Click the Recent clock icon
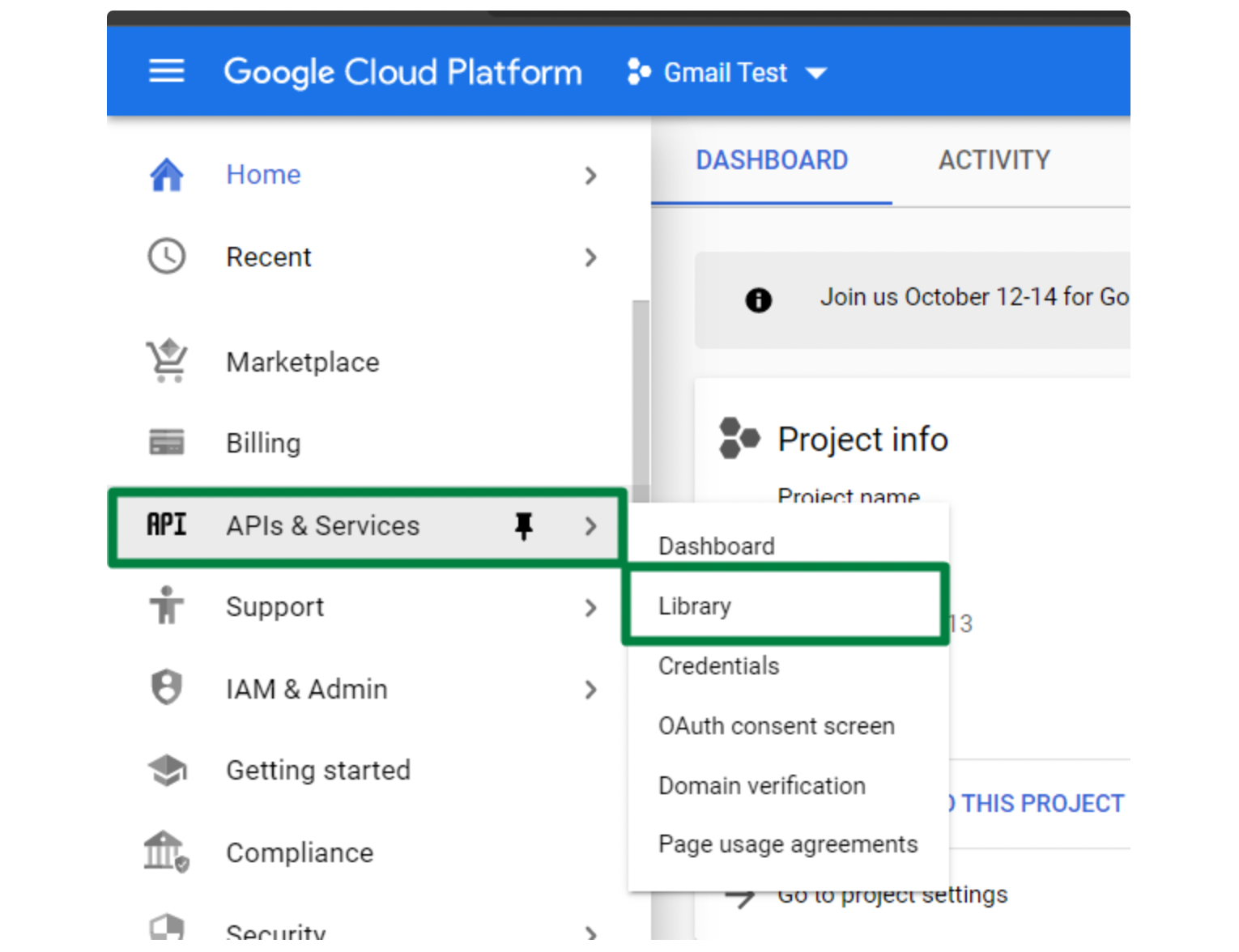Image resolution: width=1239 pixels, height=952 pixels. point(167,257)
